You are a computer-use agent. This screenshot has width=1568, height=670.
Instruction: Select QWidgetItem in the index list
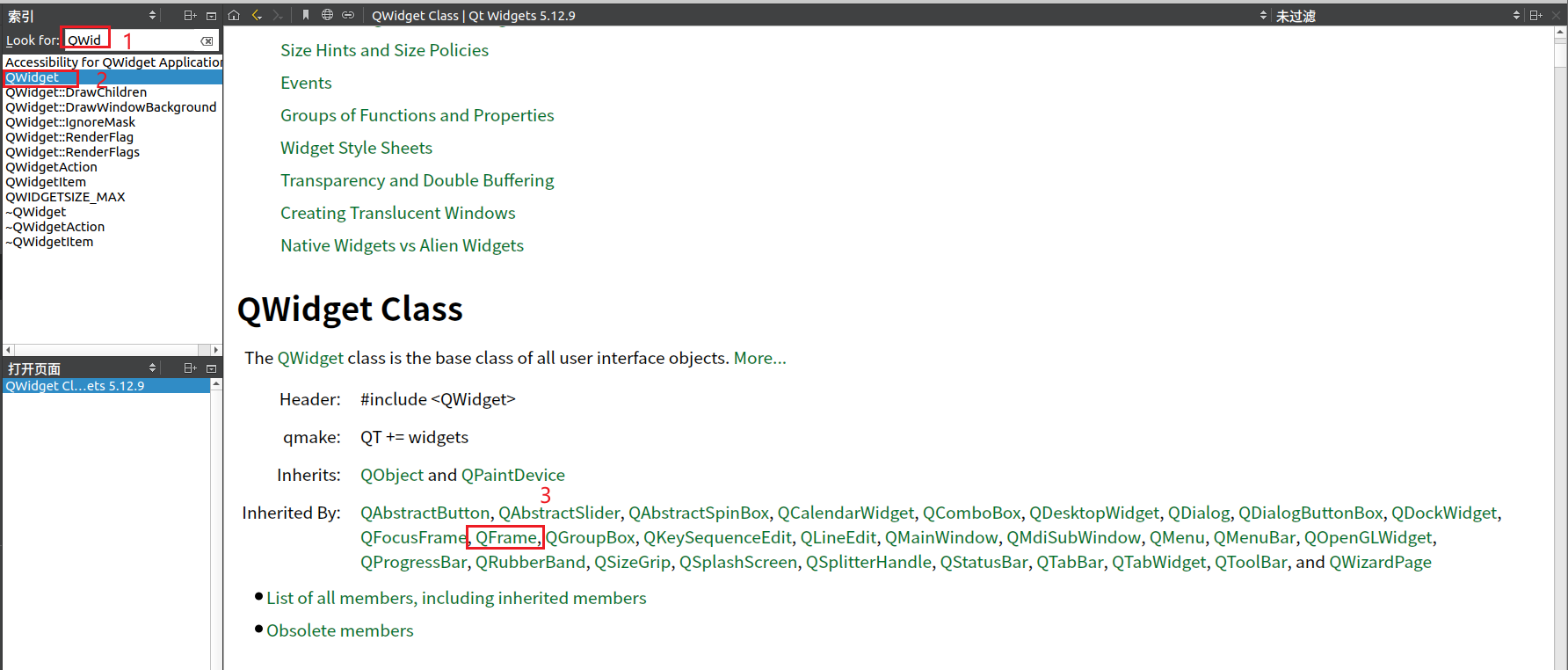click(x=113, y=182)
